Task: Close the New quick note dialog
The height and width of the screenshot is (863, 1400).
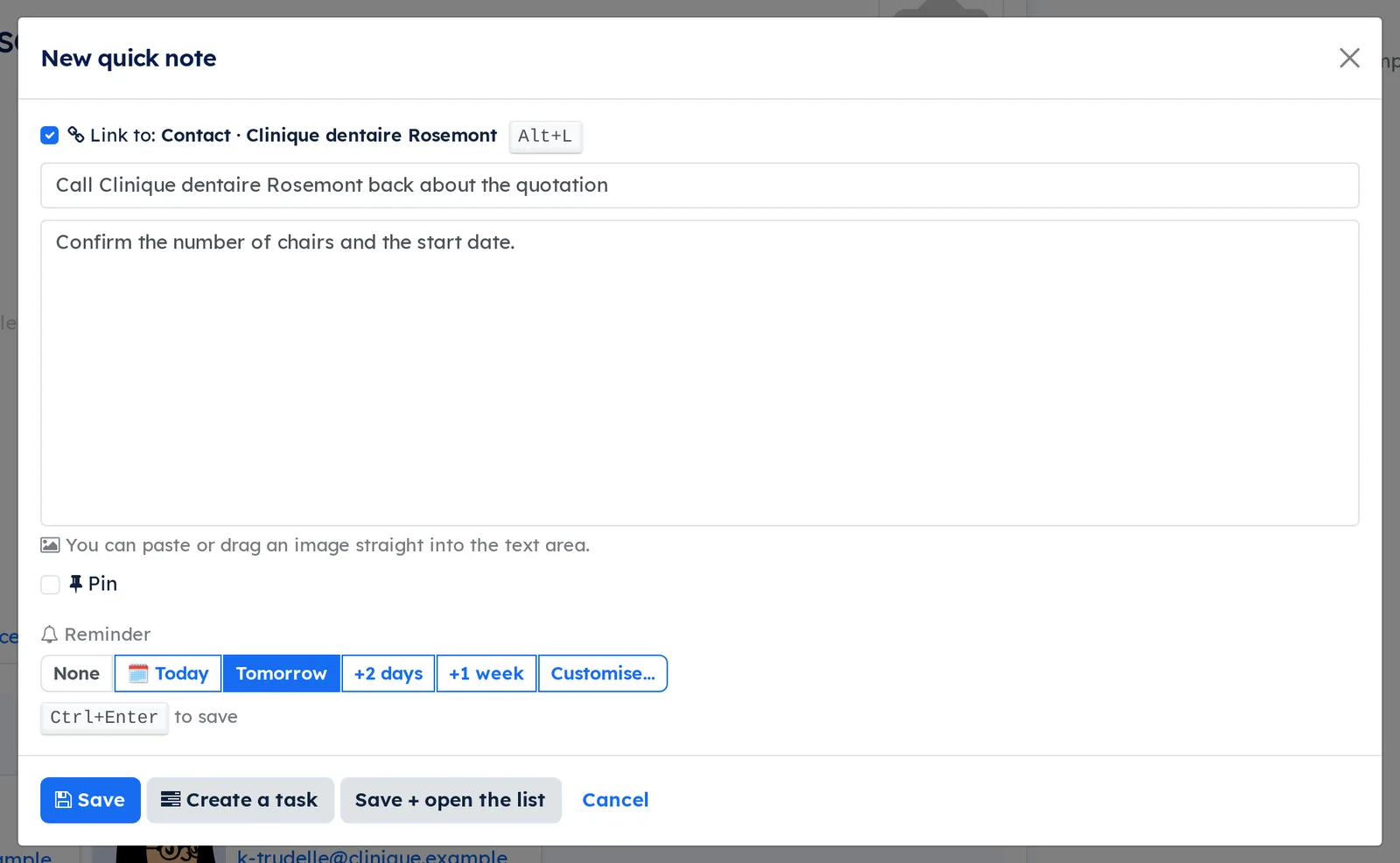Action: pyautogui.click(x=1349, y=58)
